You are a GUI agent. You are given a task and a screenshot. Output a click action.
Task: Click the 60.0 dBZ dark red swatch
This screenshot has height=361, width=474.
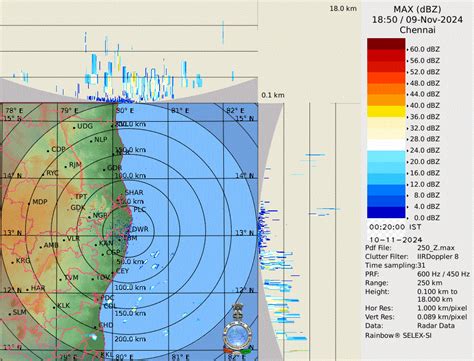(x=386, y=44)
